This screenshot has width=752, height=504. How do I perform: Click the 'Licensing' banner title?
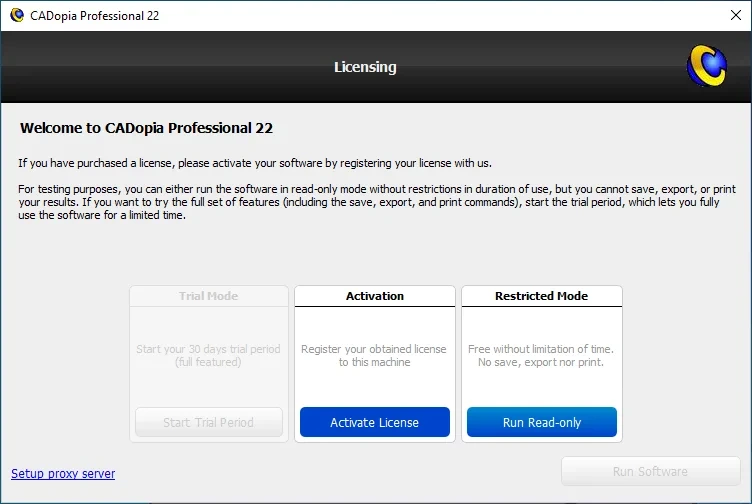click(x=365, y=67)
